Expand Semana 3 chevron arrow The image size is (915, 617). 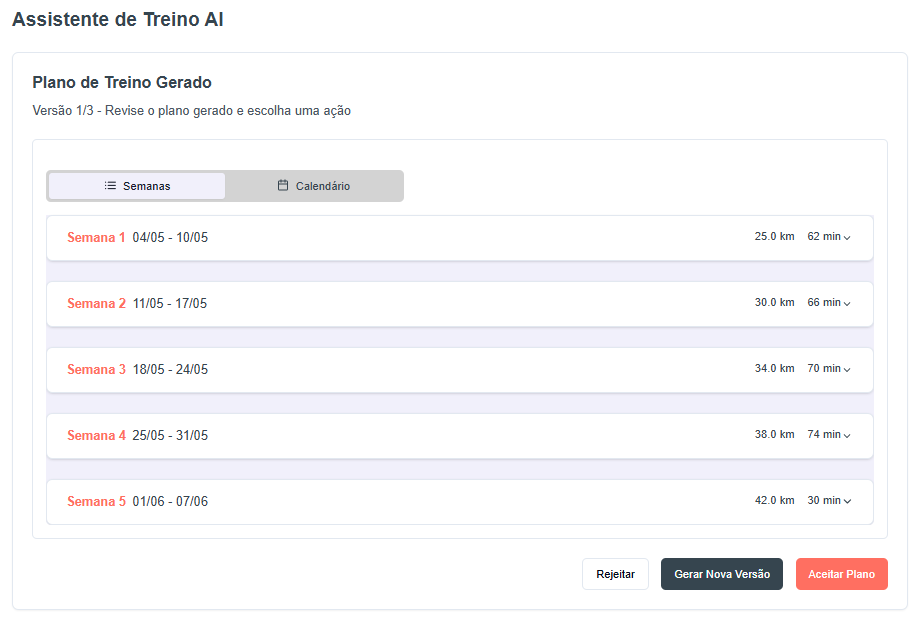click(x=847, y=369)
